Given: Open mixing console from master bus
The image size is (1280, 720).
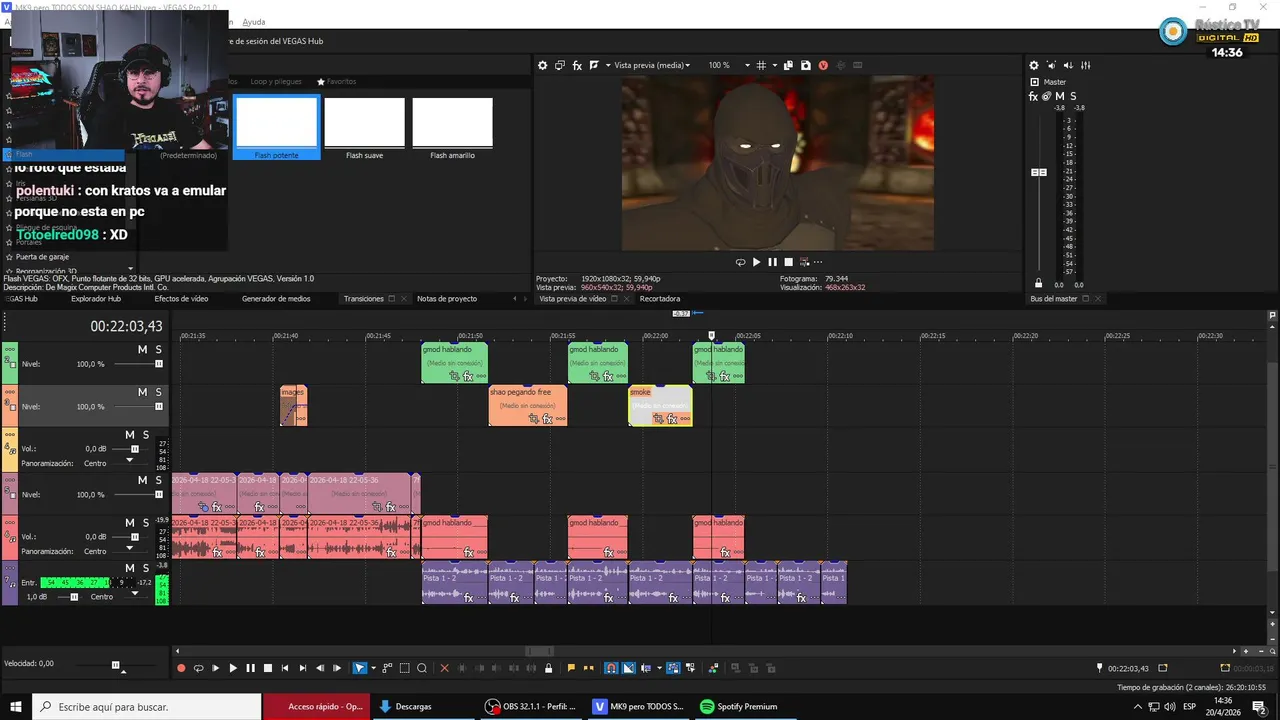Looking at the screenshot, I should [1085, 65].
